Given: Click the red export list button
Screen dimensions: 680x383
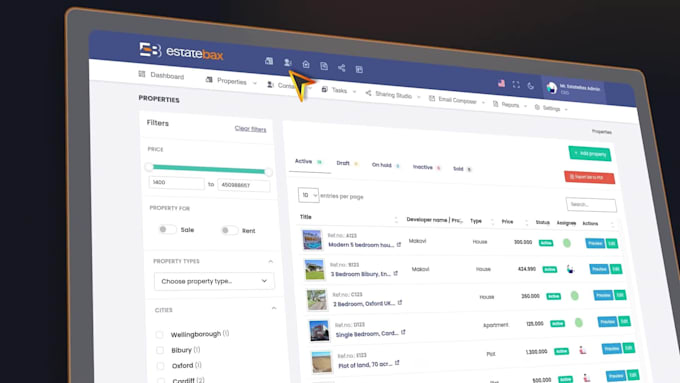Looking at the screenshot, I should click(x=589, y=177).
